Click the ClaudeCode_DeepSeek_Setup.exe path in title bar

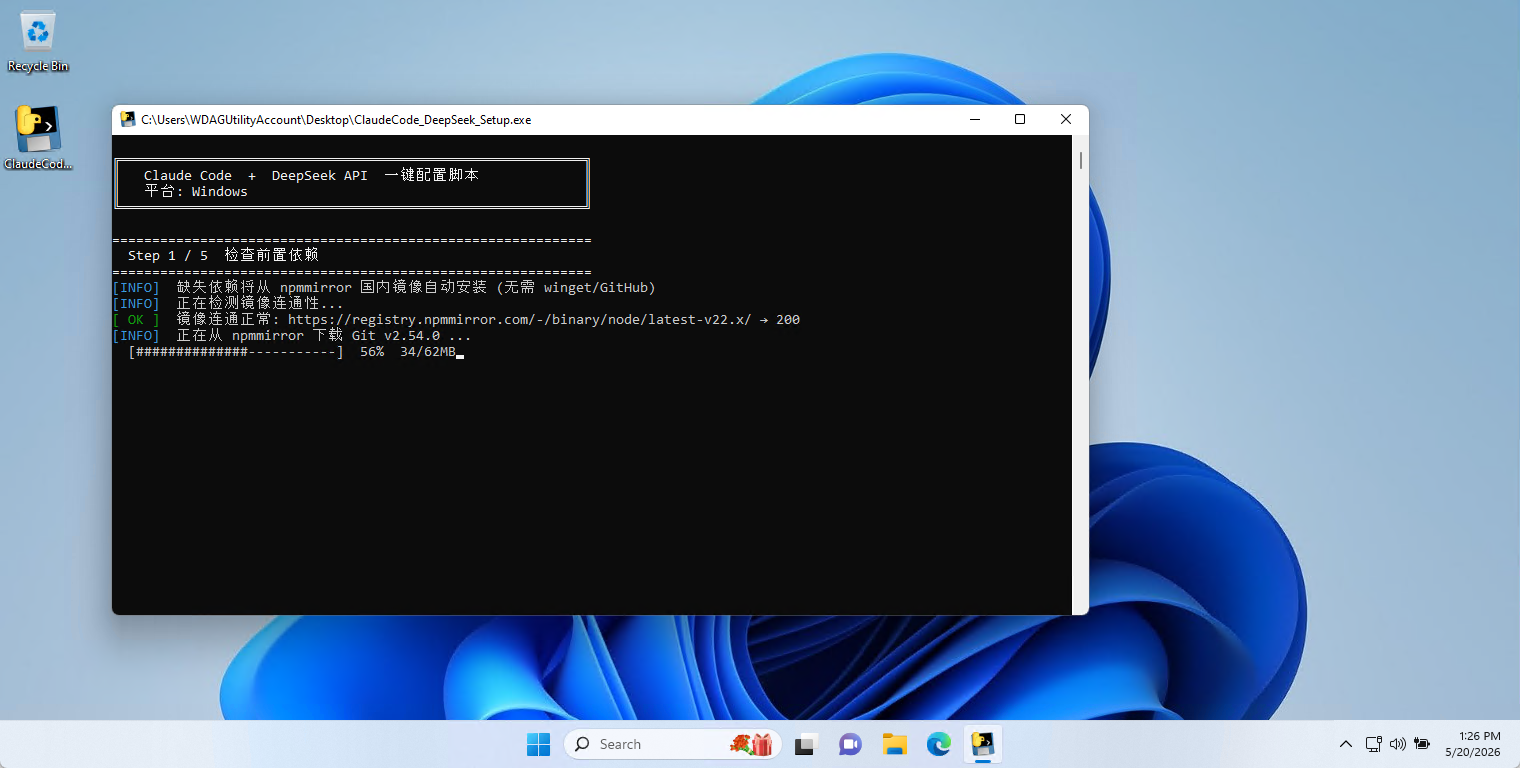(x=336, y=120)
